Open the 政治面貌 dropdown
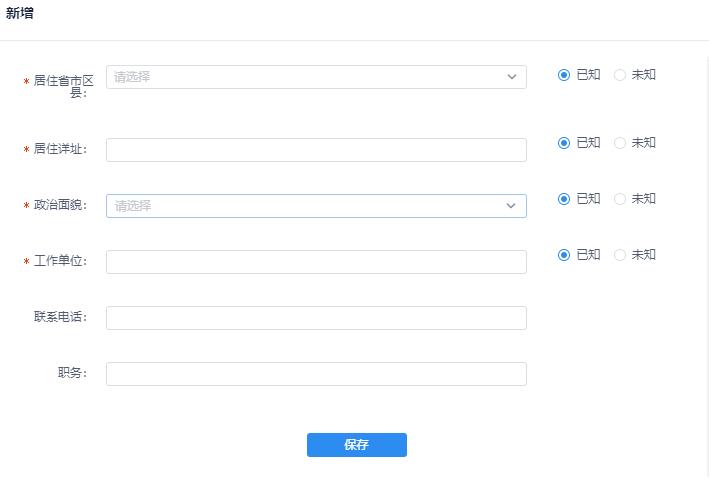This screenshot has height=480, width=709. (x=300, y=206)
